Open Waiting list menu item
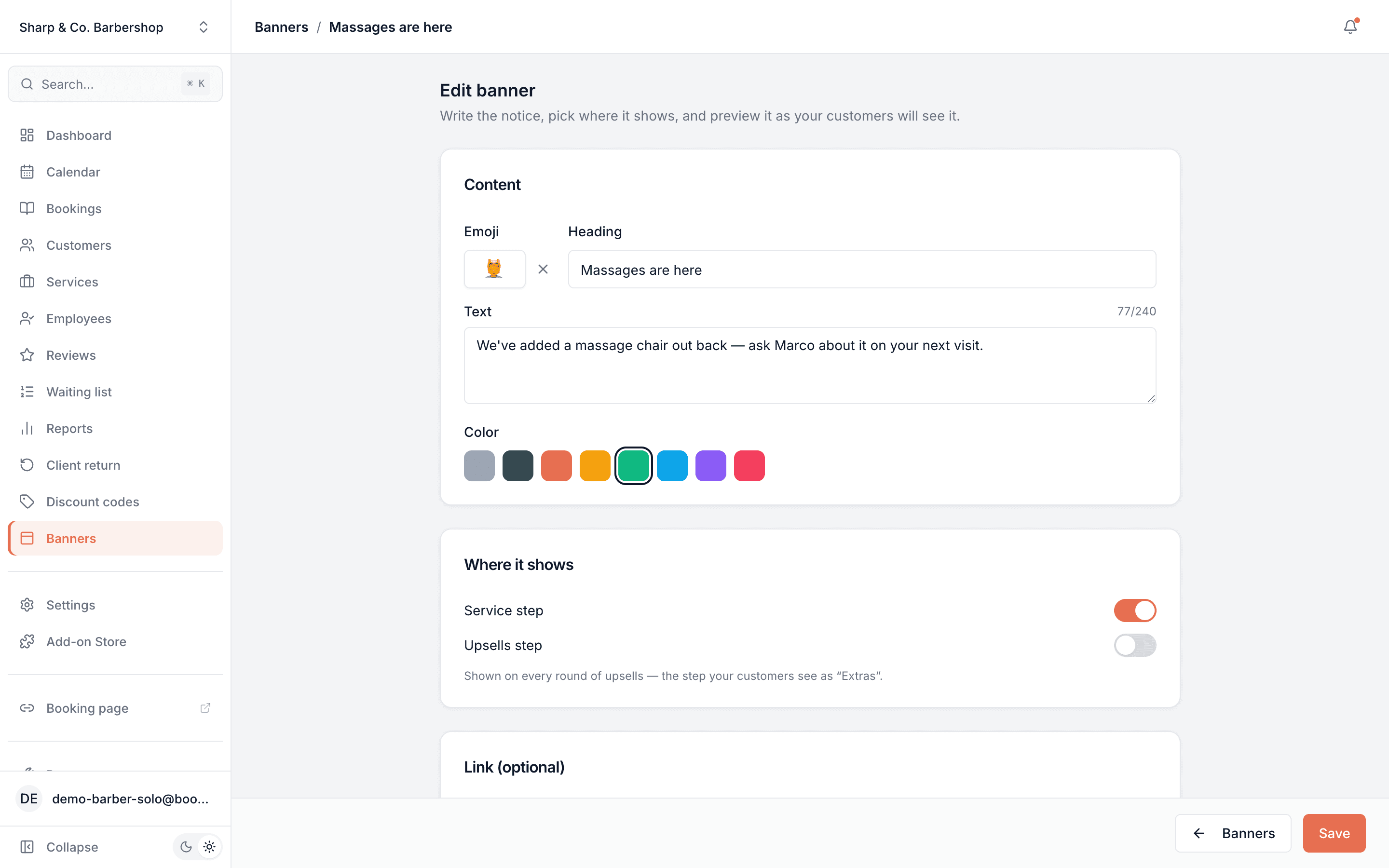Screen dimensions: 1389x868 tap(115, 392)
